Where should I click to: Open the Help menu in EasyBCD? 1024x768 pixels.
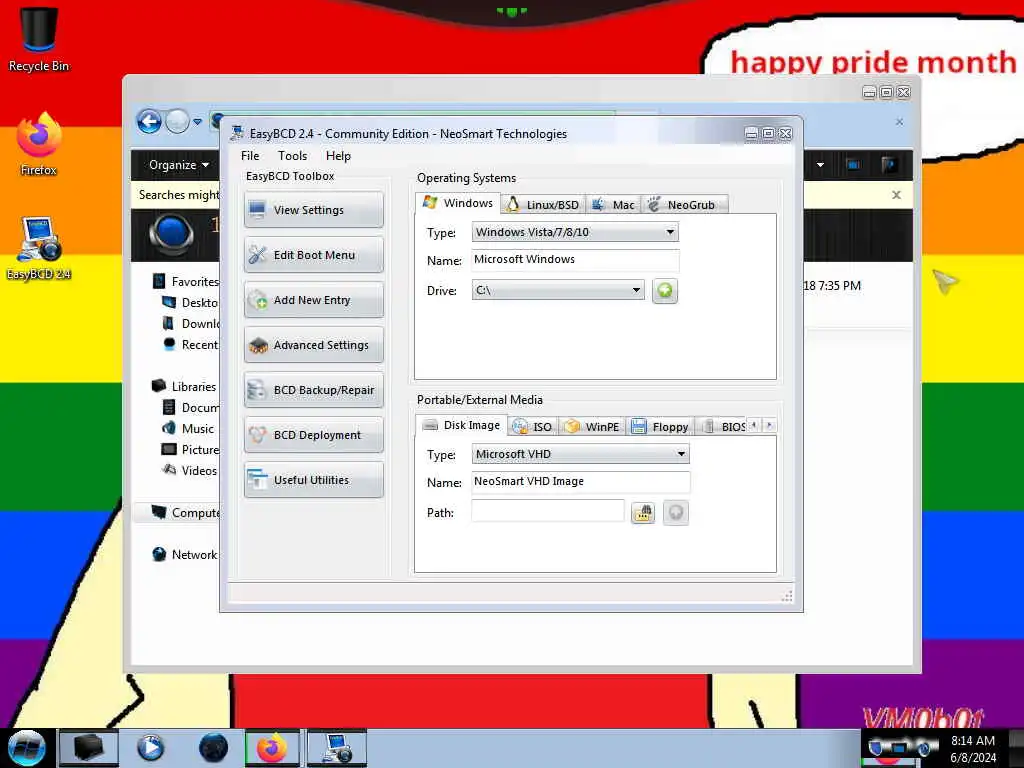338,155
